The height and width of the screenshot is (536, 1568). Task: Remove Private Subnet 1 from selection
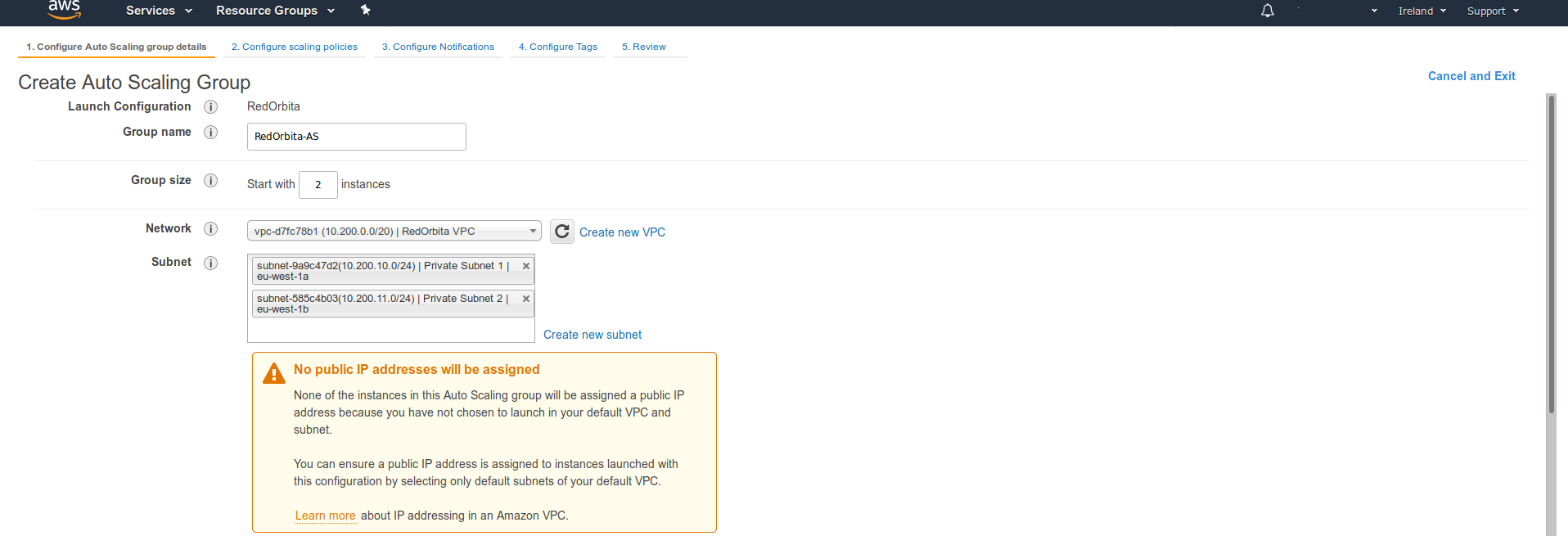(x=525, y=266)
